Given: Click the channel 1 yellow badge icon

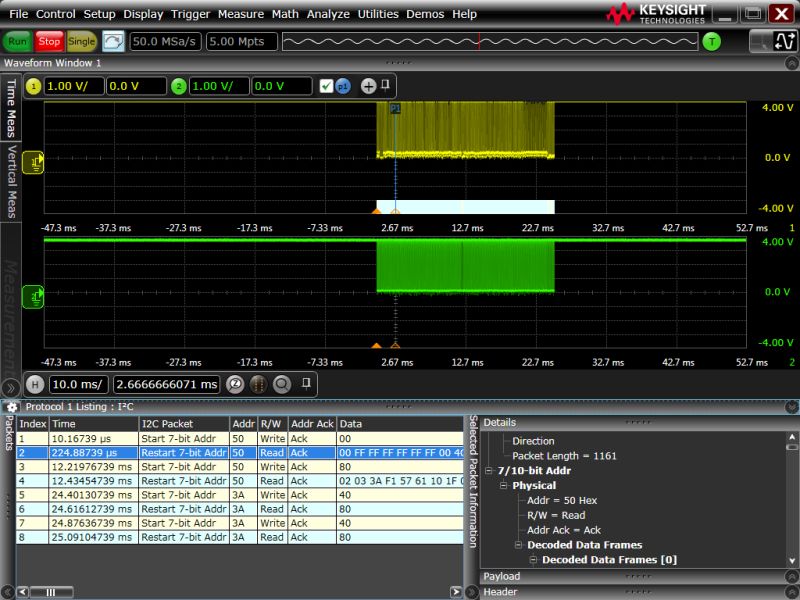Looking at the screenshot, I should 33,86.
